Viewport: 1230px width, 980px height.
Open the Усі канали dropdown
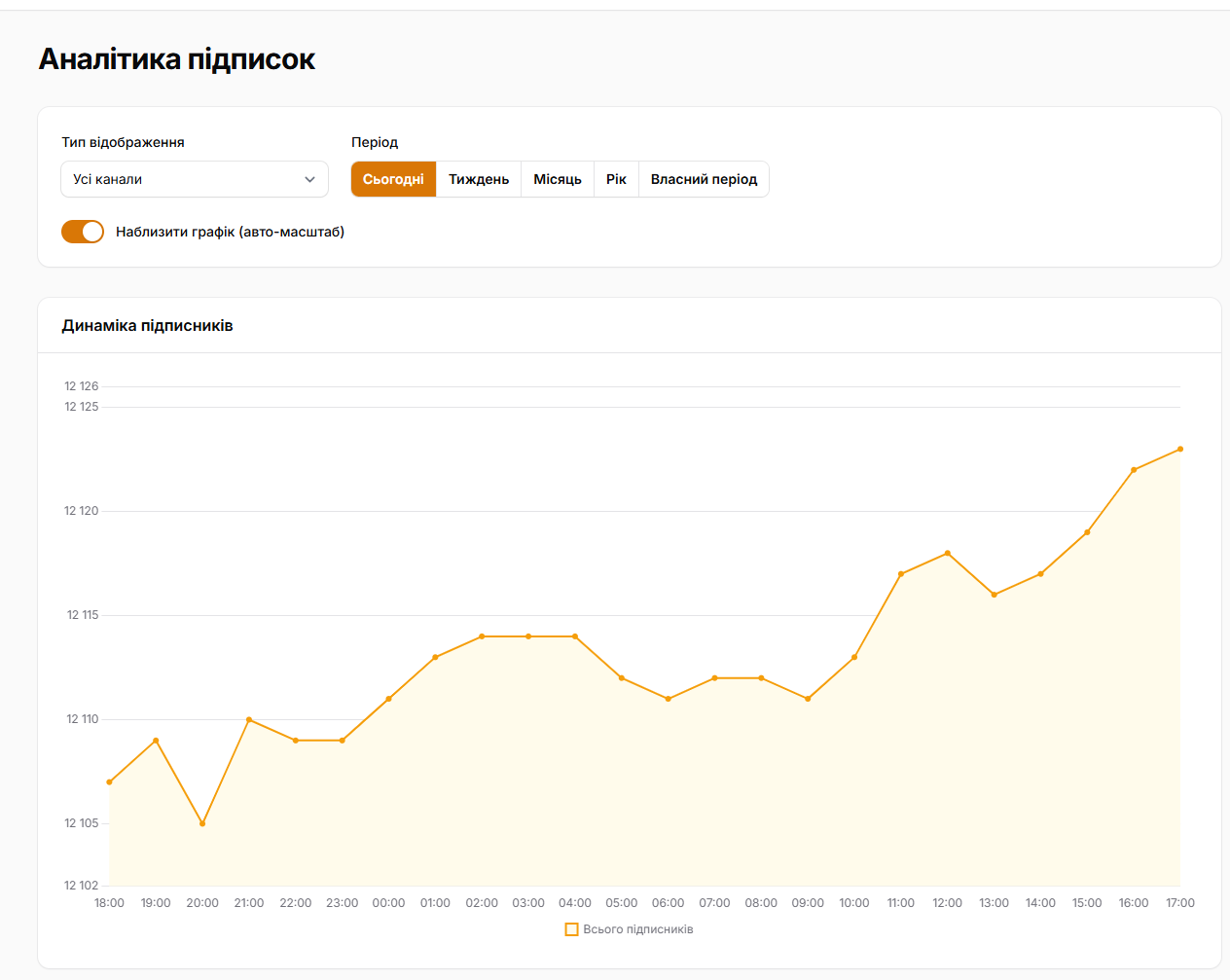pyautogui.click(x=195, y=179)
